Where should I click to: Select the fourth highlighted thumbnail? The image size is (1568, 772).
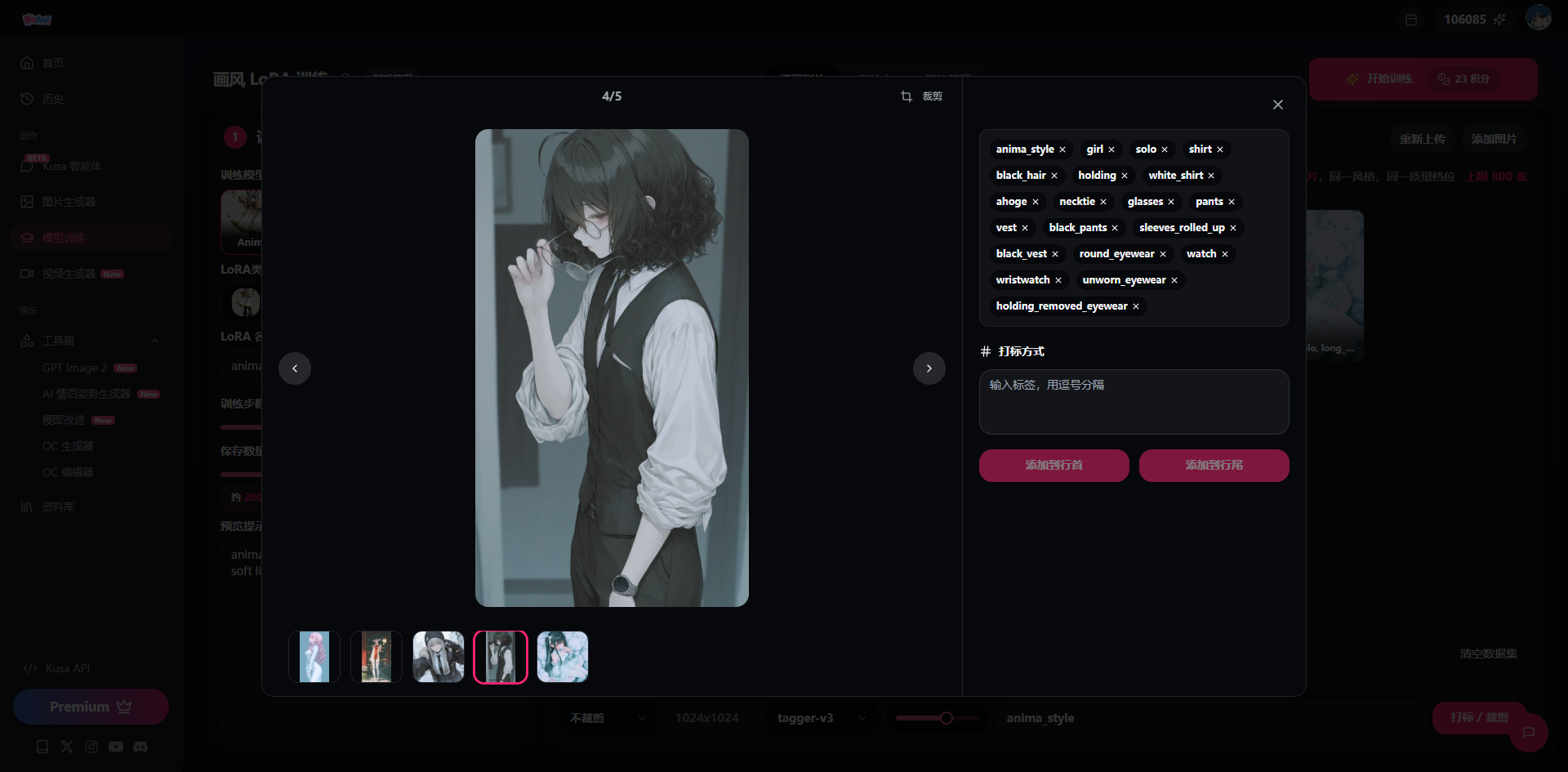point(501,657)
